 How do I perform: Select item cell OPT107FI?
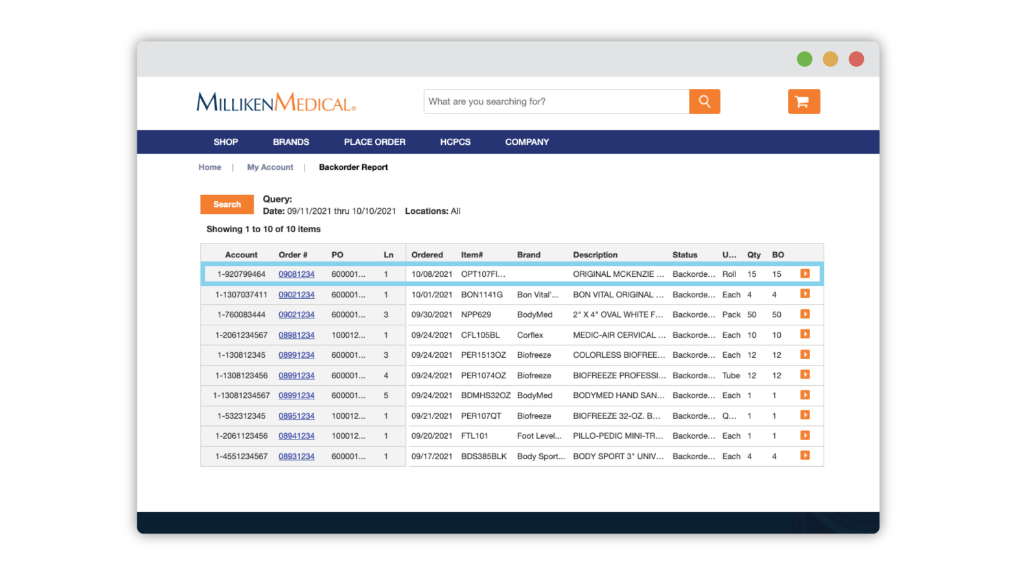(483, 274)
